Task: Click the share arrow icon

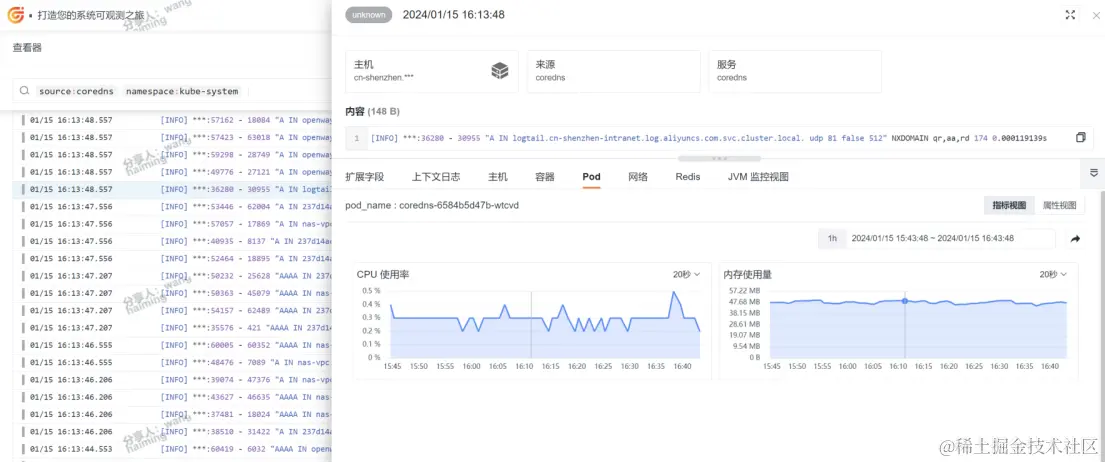Action: 1075,239
